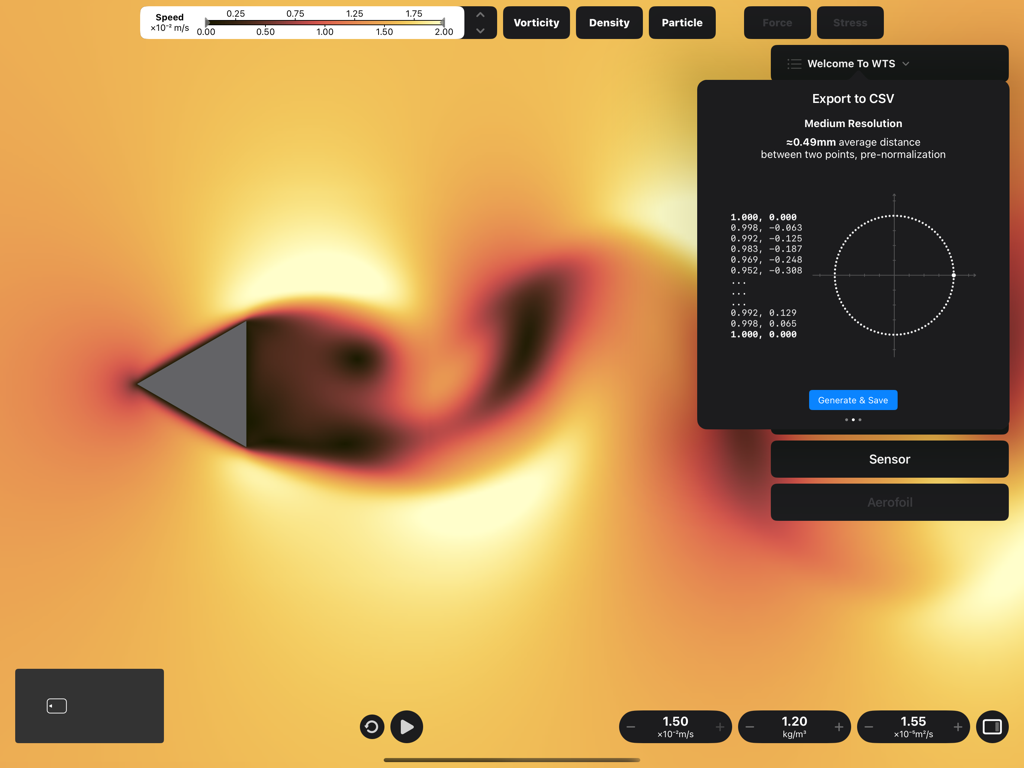Click the disabled Aerofoil button

889,502
